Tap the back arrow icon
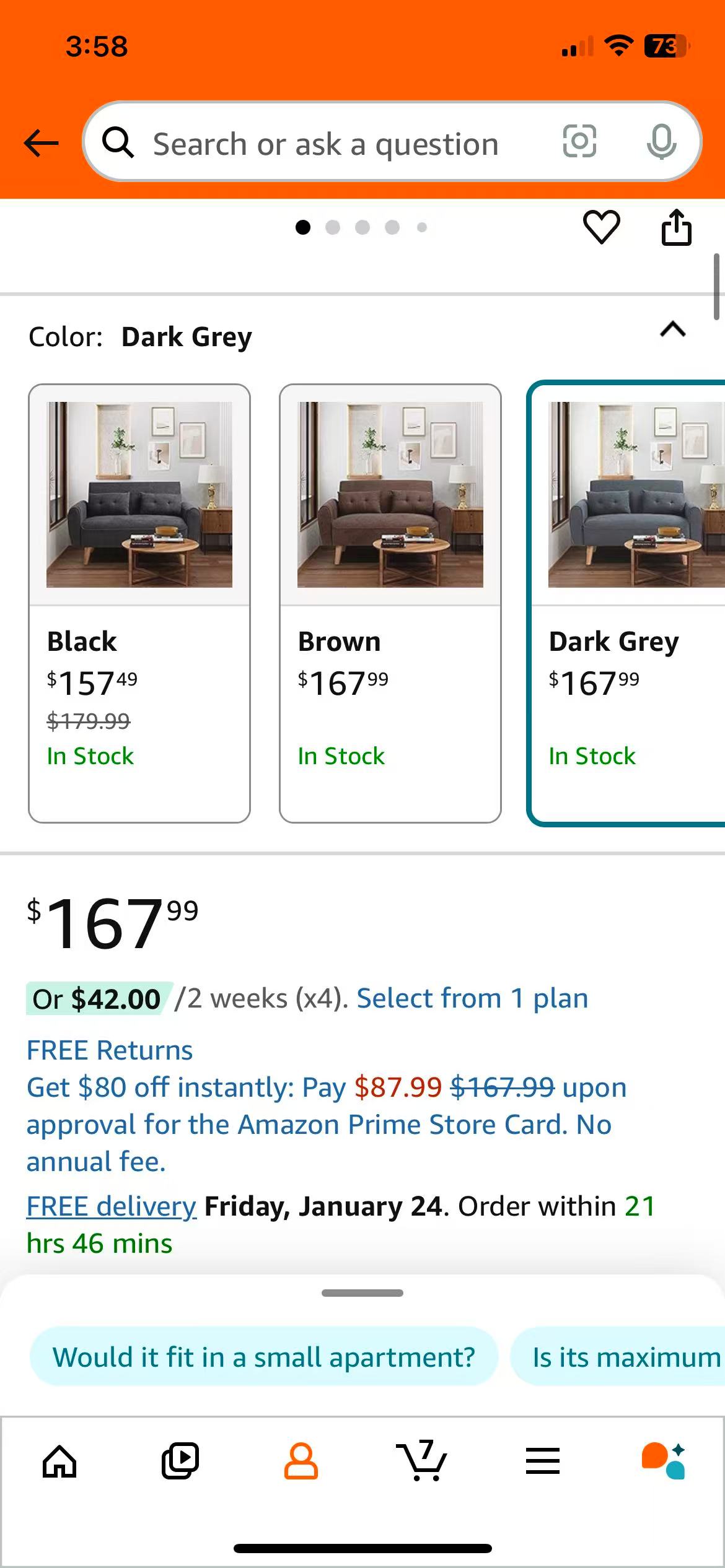The image size is (725, 1568). (x=41, y=144)
